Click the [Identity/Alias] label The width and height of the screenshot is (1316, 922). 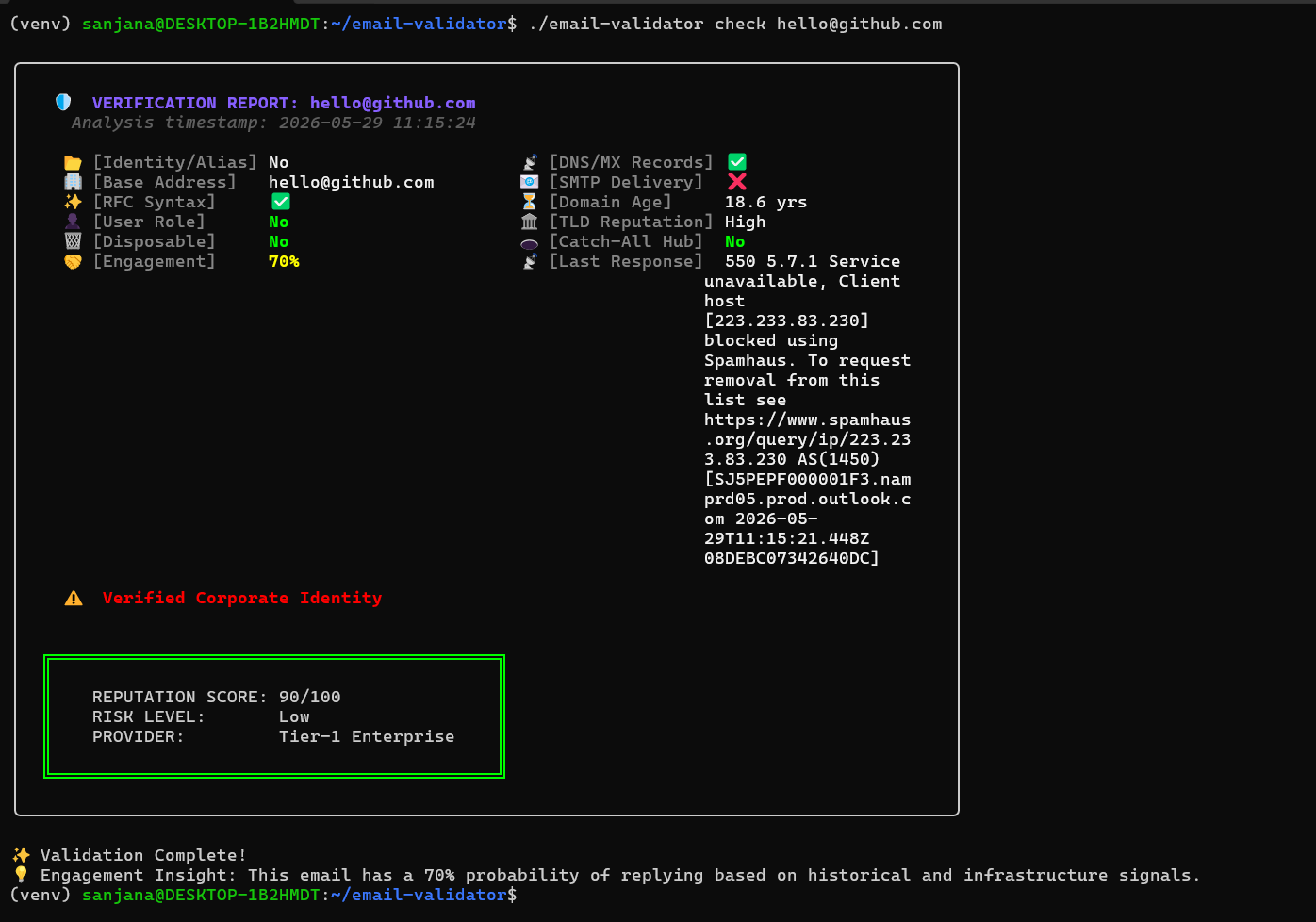(x=174, y=162)
